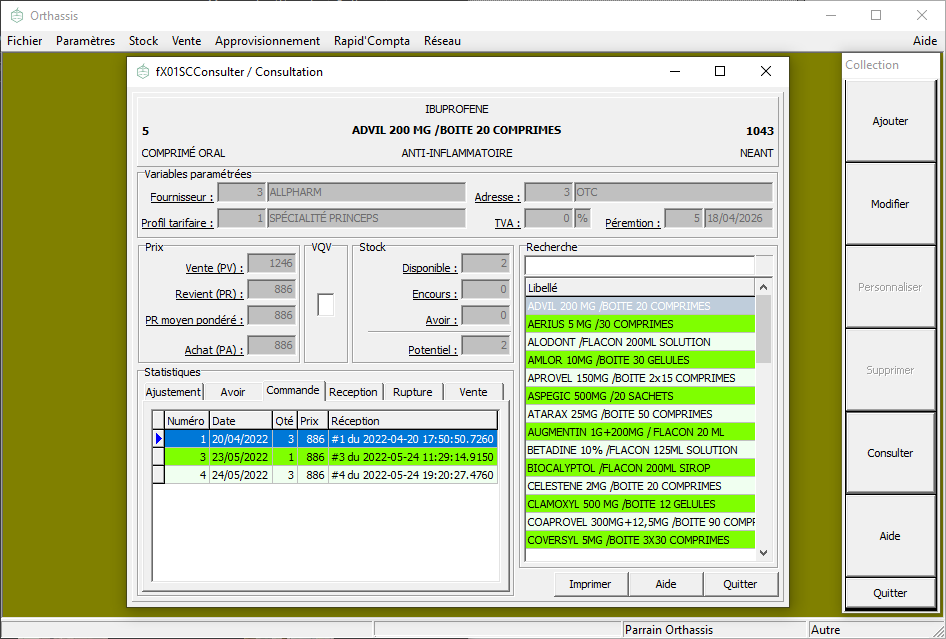The width and height of the screenshot is (946, 639).
Task: Click the Aide button beside Imprimer
Action: (665, 584)
